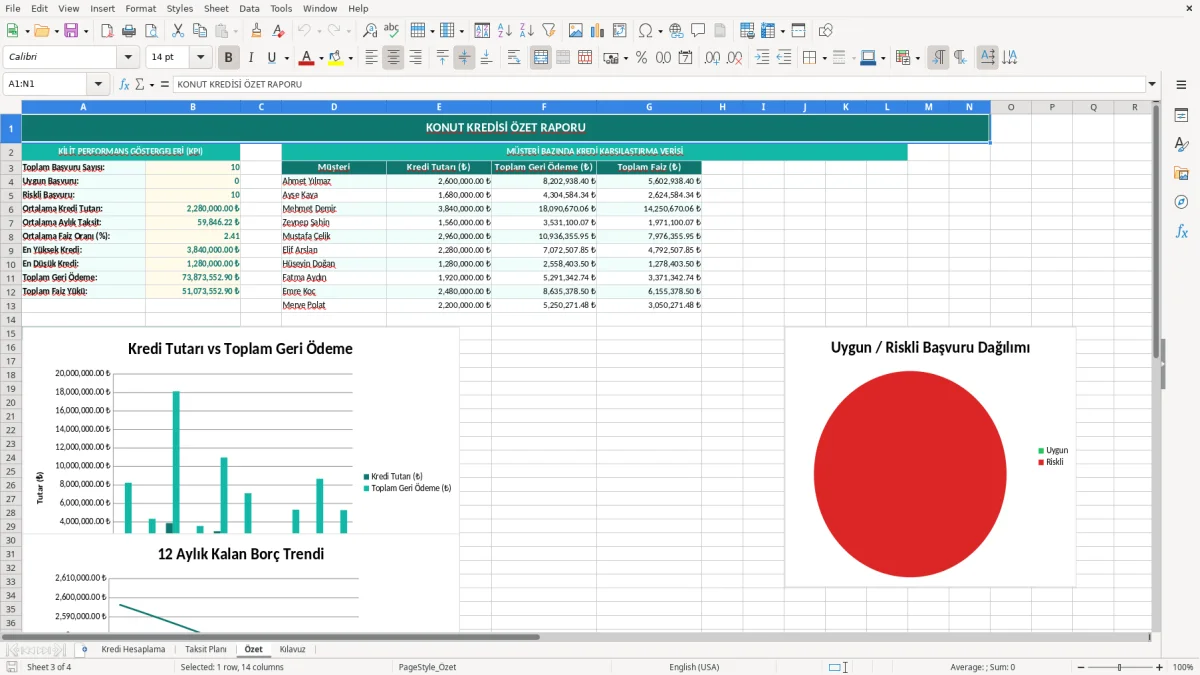Toggle Italic formatting

coord(250,58)
